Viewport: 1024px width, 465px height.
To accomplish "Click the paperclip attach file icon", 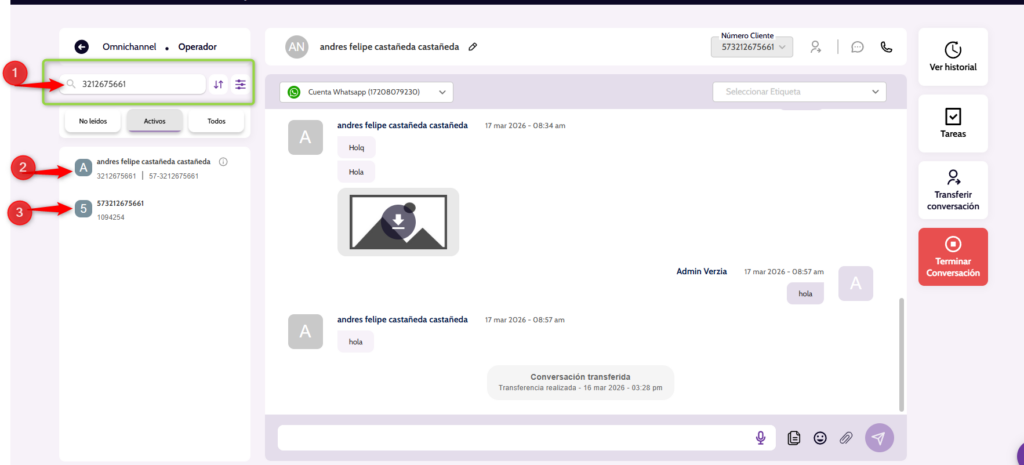I will (846, 438).
